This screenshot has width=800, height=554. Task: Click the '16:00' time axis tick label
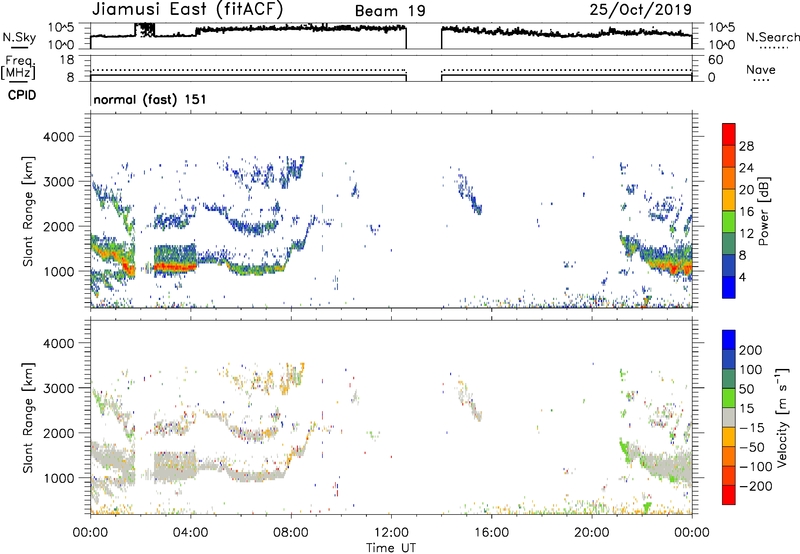coord(491,533)
